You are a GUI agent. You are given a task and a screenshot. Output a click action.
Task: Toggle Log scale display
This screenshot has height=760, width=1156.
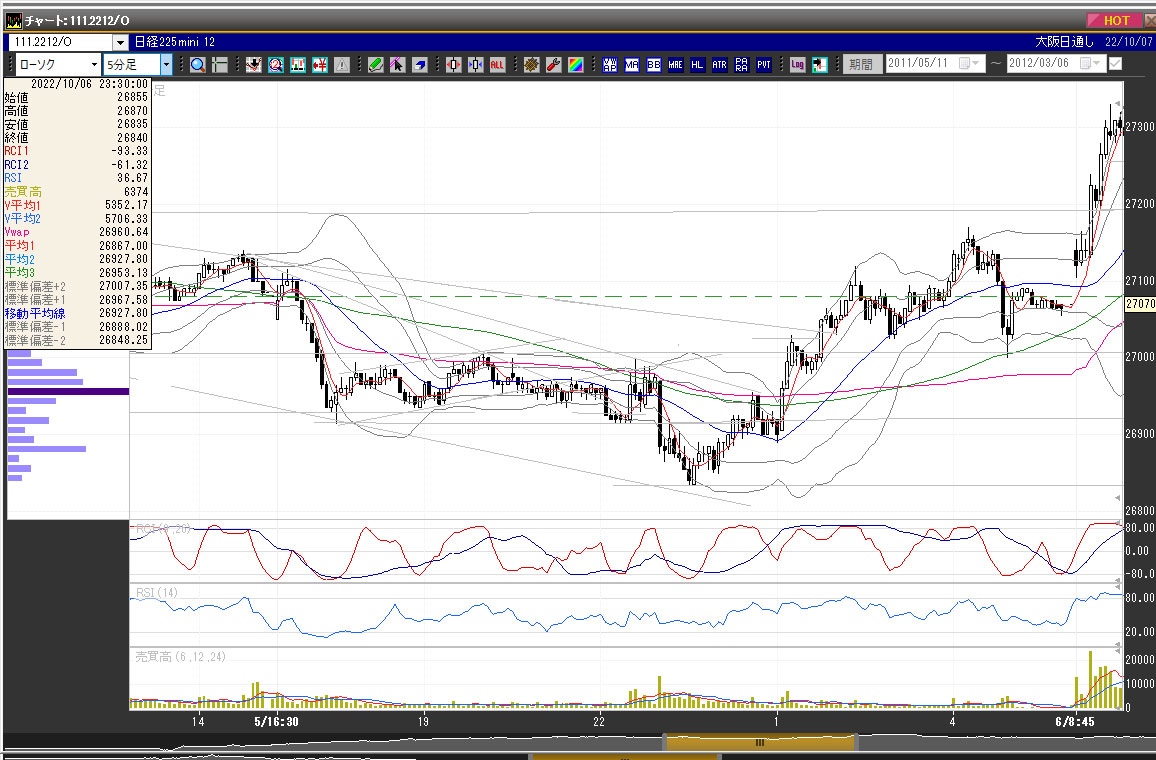[797, 65]
